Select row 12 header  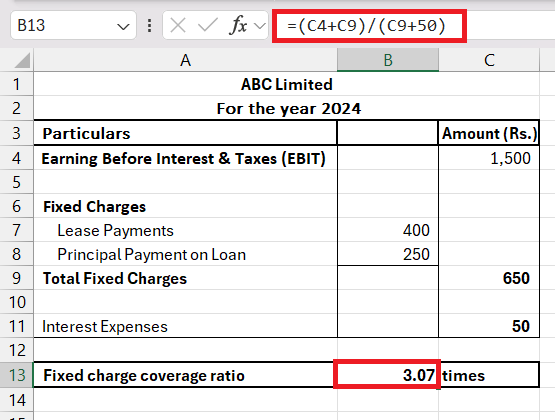tap(17, 350)
